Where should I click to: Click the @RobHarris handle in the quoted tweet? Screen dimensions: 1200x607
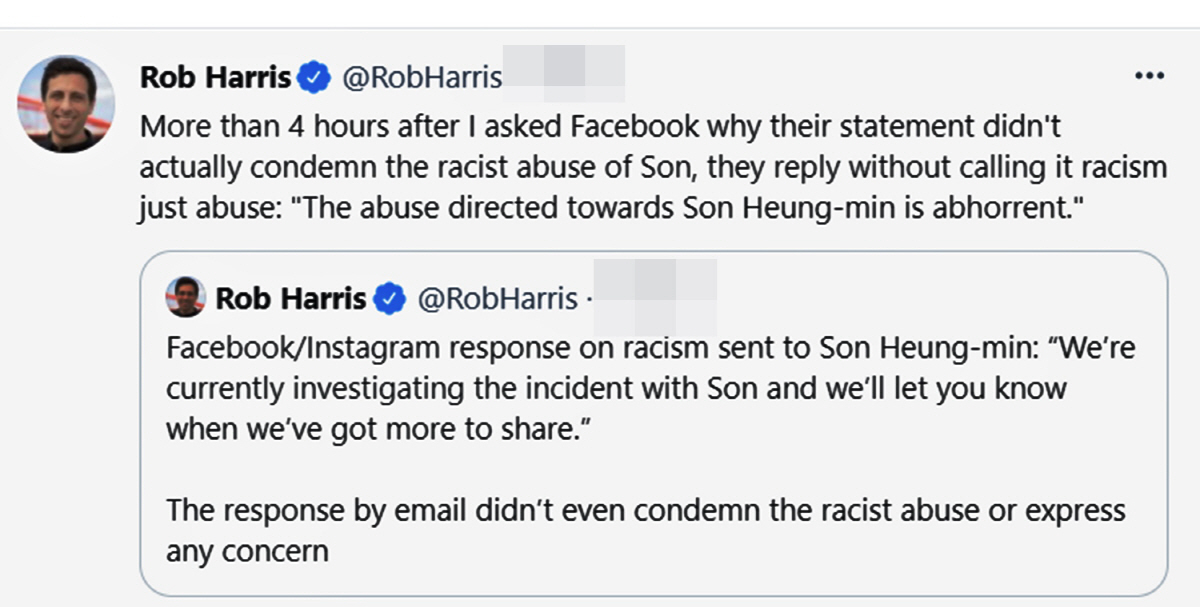[x=497, y=298]
